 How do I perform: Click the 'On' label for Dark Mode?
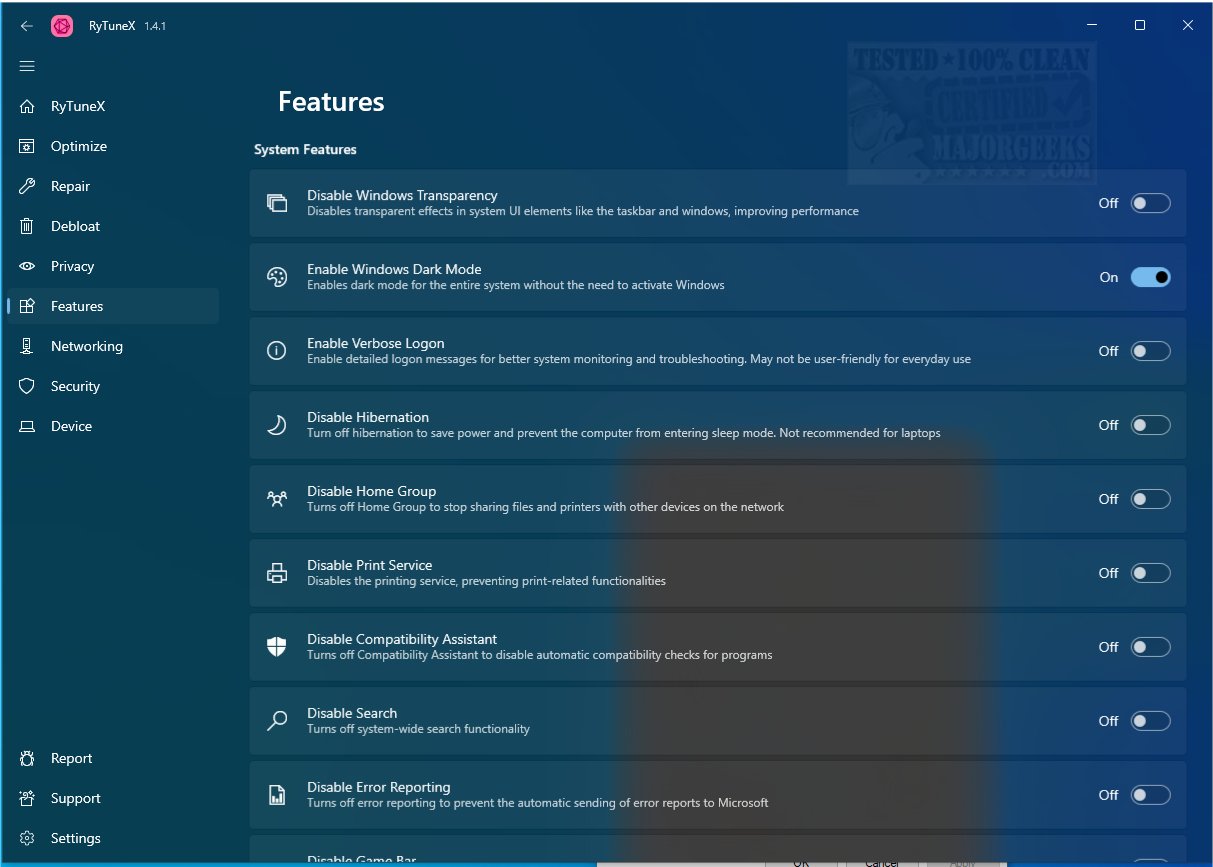click(x=1109, y=277)
